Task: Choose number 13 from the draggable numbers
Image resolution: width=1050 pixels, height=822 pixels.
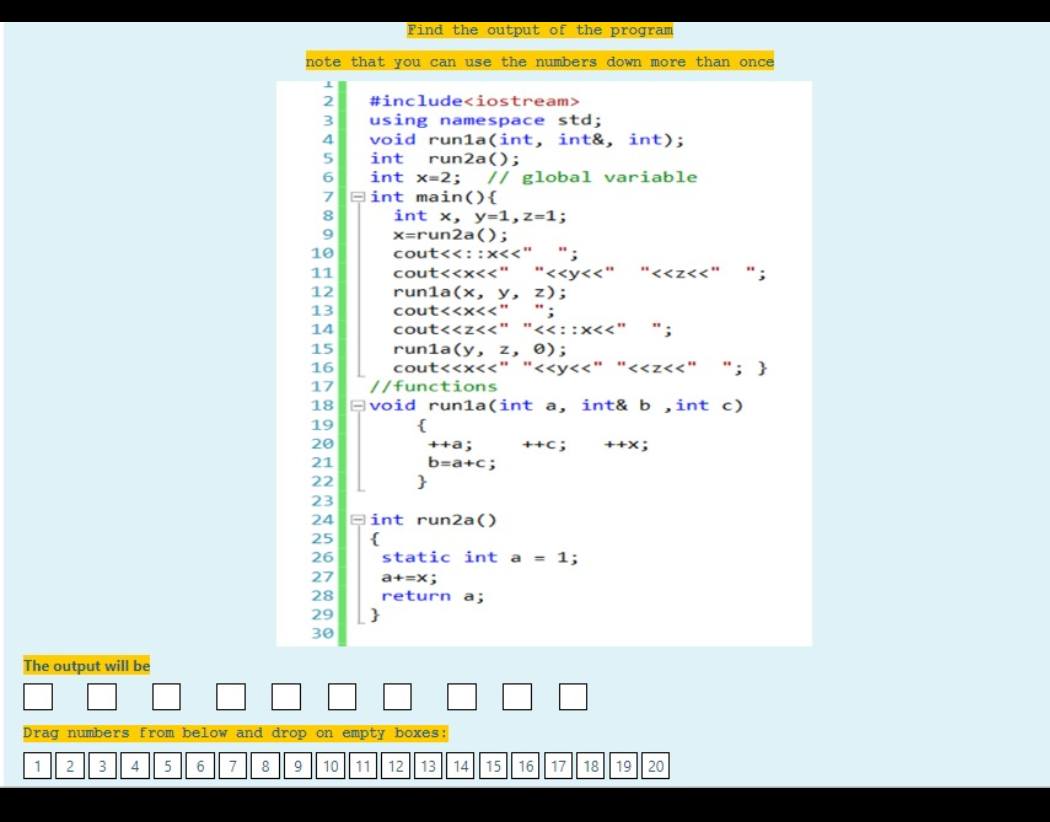Action: pos(427,766)
